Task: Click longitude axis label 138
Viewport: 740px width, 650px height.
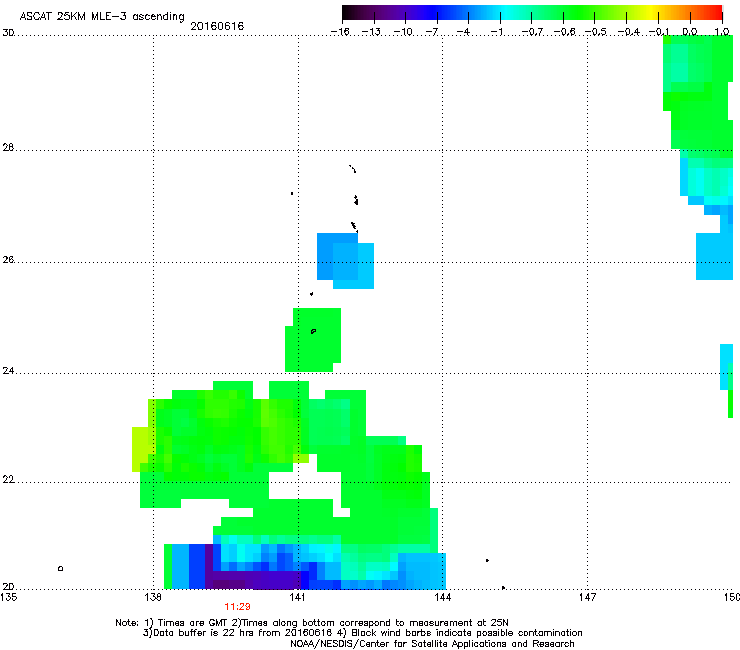Action: tap(153, 597)
